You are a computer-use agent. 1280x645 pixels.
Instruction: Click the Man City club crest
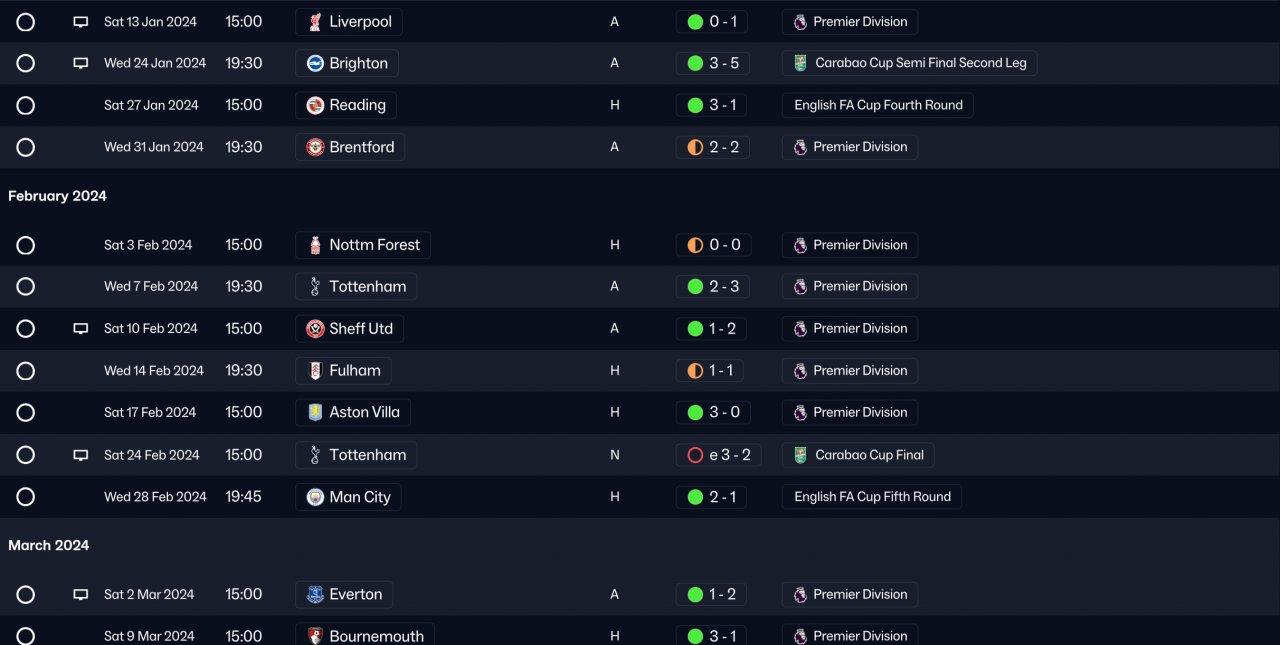click(315, 497)
